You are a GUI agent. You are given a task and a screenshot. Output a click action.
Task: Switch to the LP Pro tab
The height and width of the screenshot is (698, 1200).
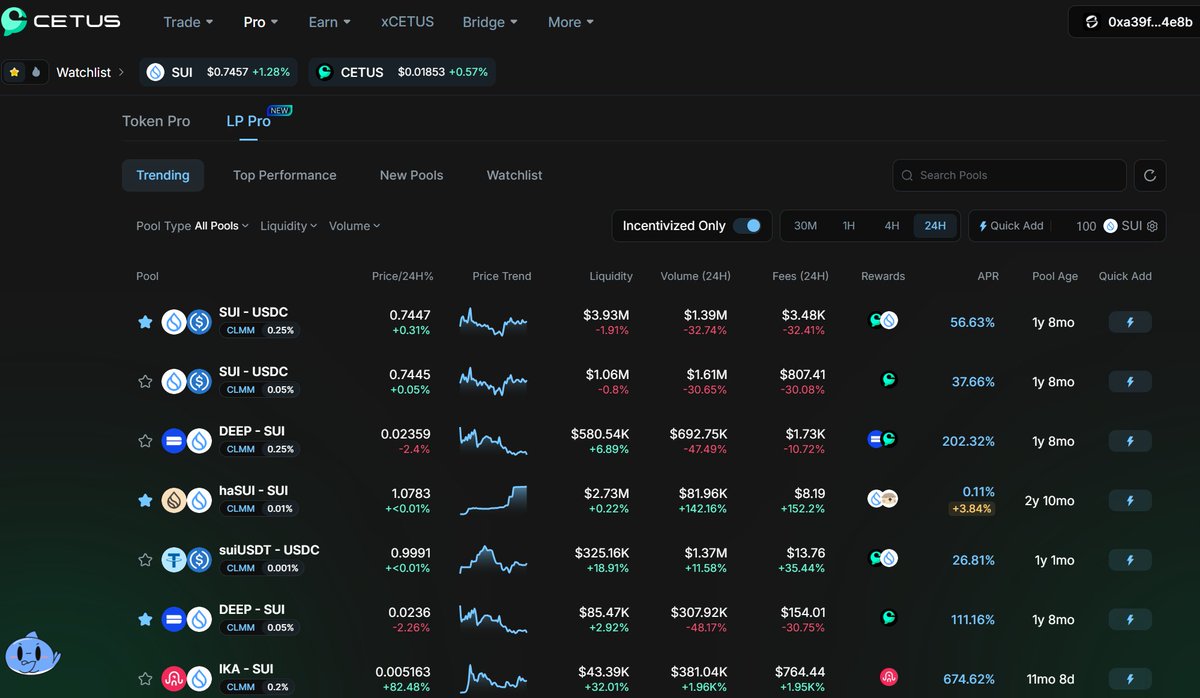point(249,121)
